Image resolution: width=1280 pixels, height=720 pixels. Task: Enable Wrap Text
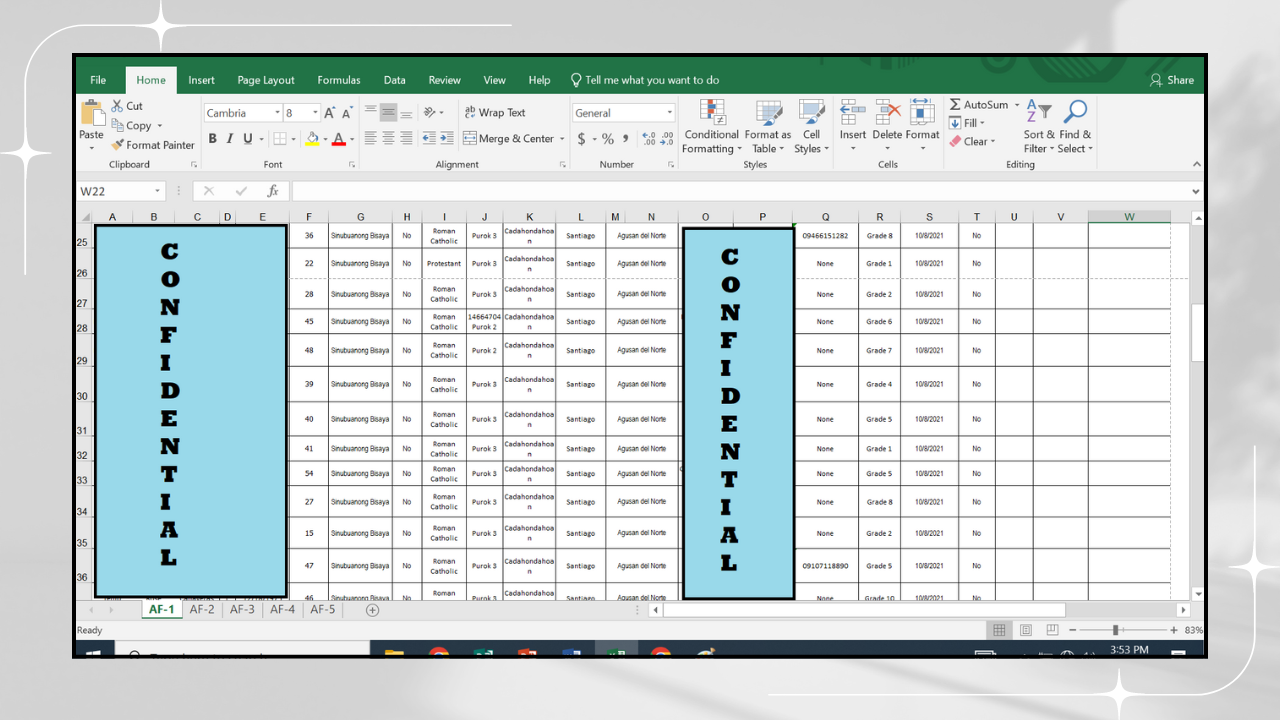495,112
